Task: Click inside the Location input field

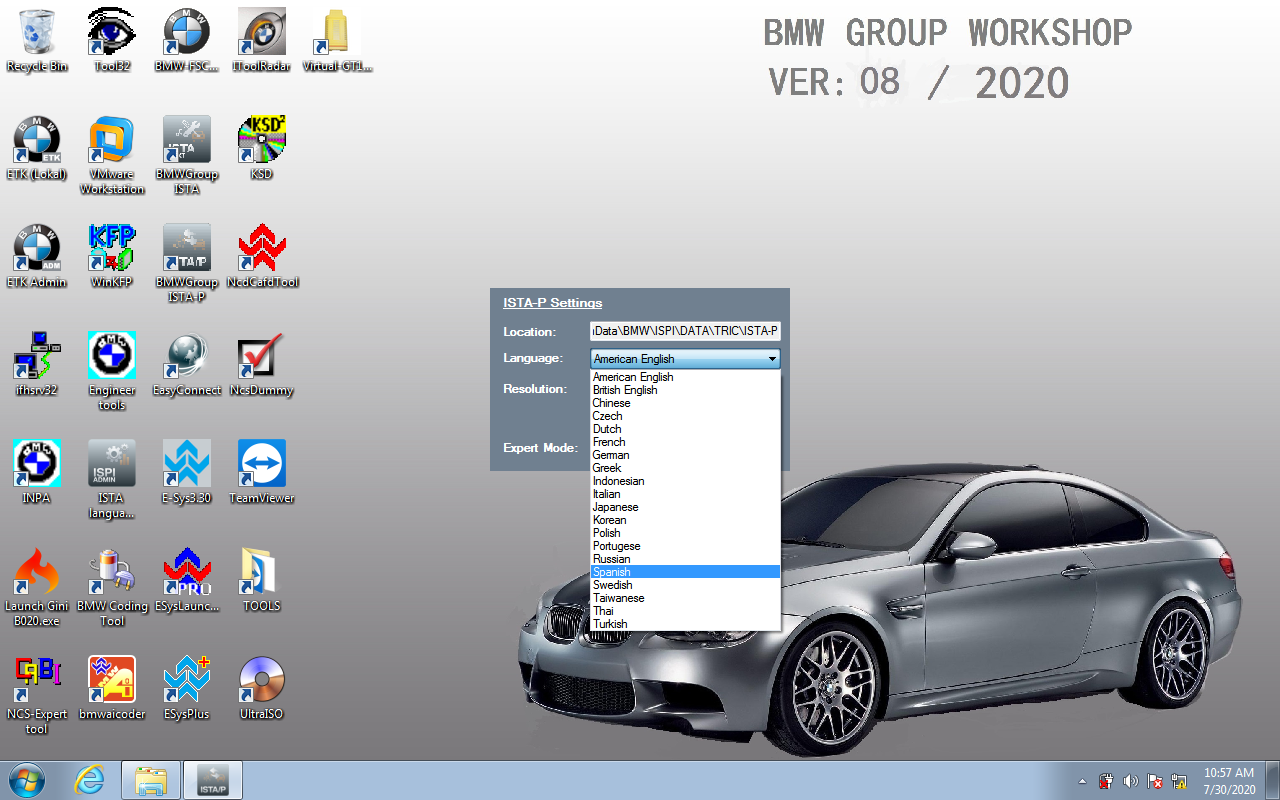Action: click(685, 330)
